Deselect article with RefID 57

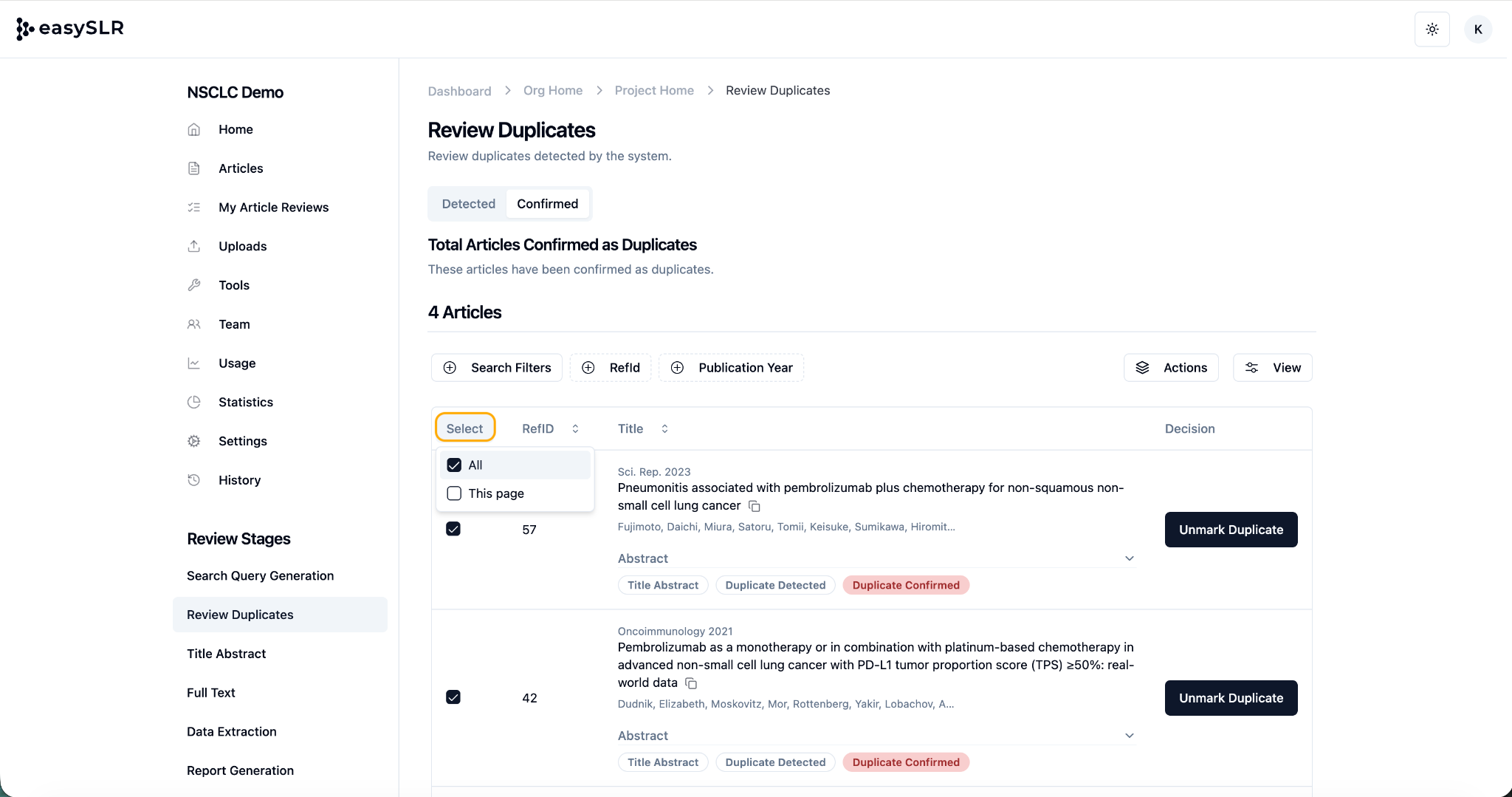[x=453, y=529]
